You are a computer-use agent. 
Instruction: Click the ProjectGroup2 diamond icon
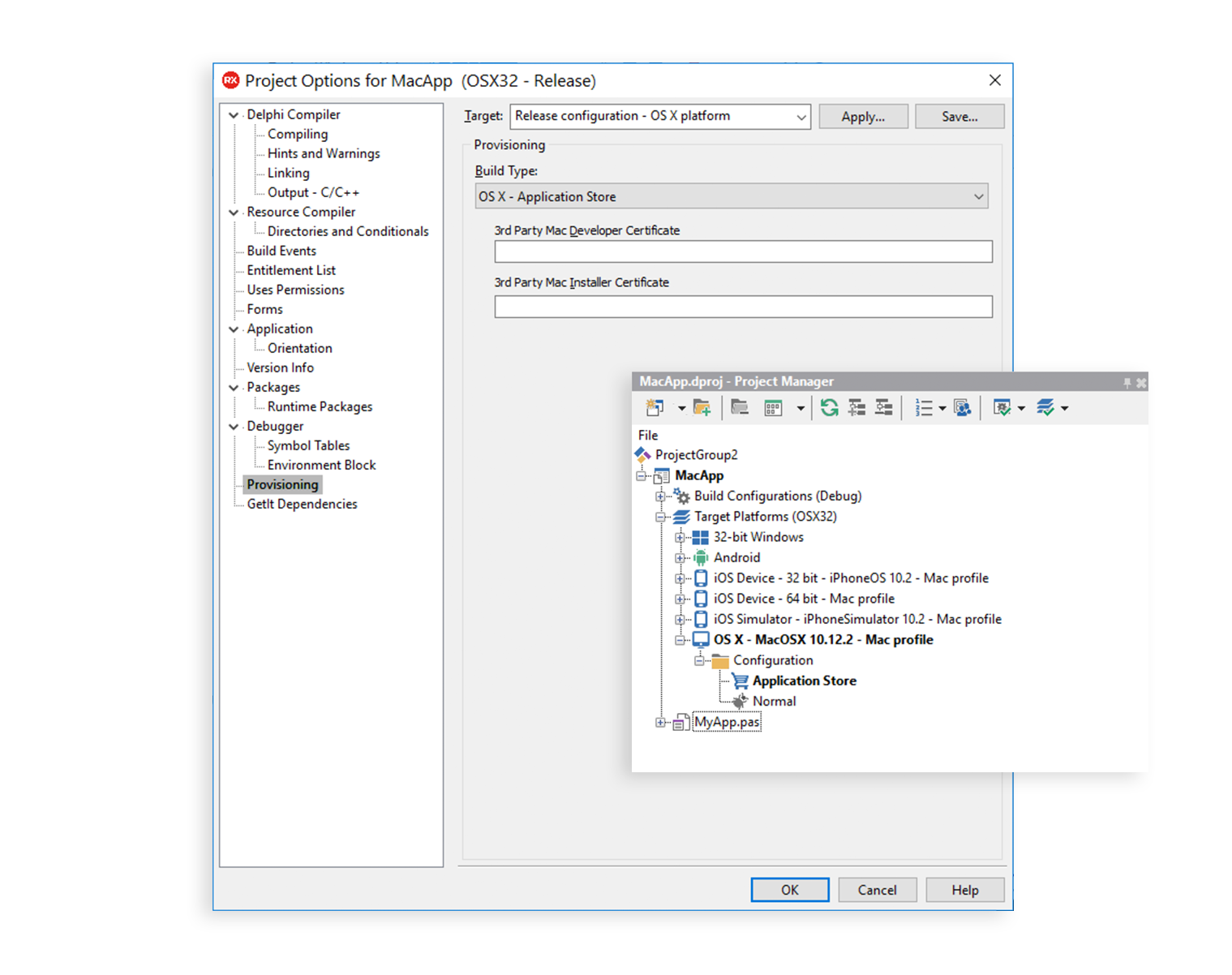coord(643,455)
